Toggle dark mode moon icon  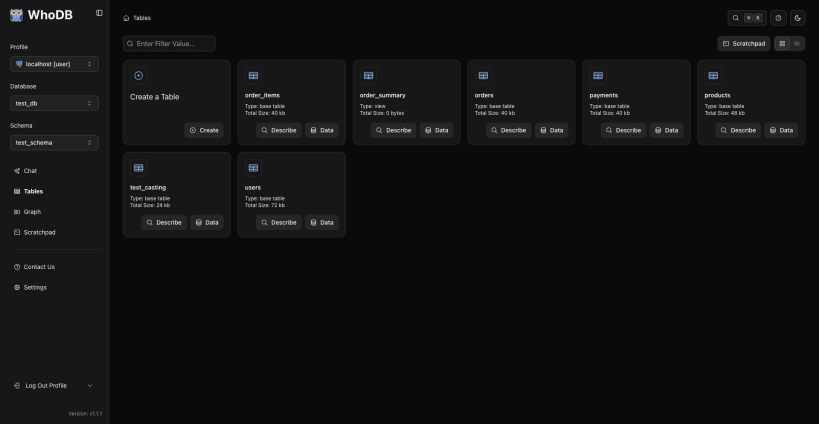point(798,18)
